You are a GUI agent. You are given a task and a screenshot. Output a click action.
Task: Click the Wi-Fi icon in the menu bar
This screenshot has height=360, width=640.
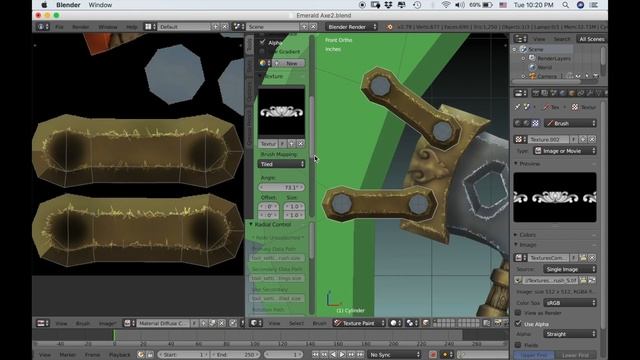(x=446, y=5)
